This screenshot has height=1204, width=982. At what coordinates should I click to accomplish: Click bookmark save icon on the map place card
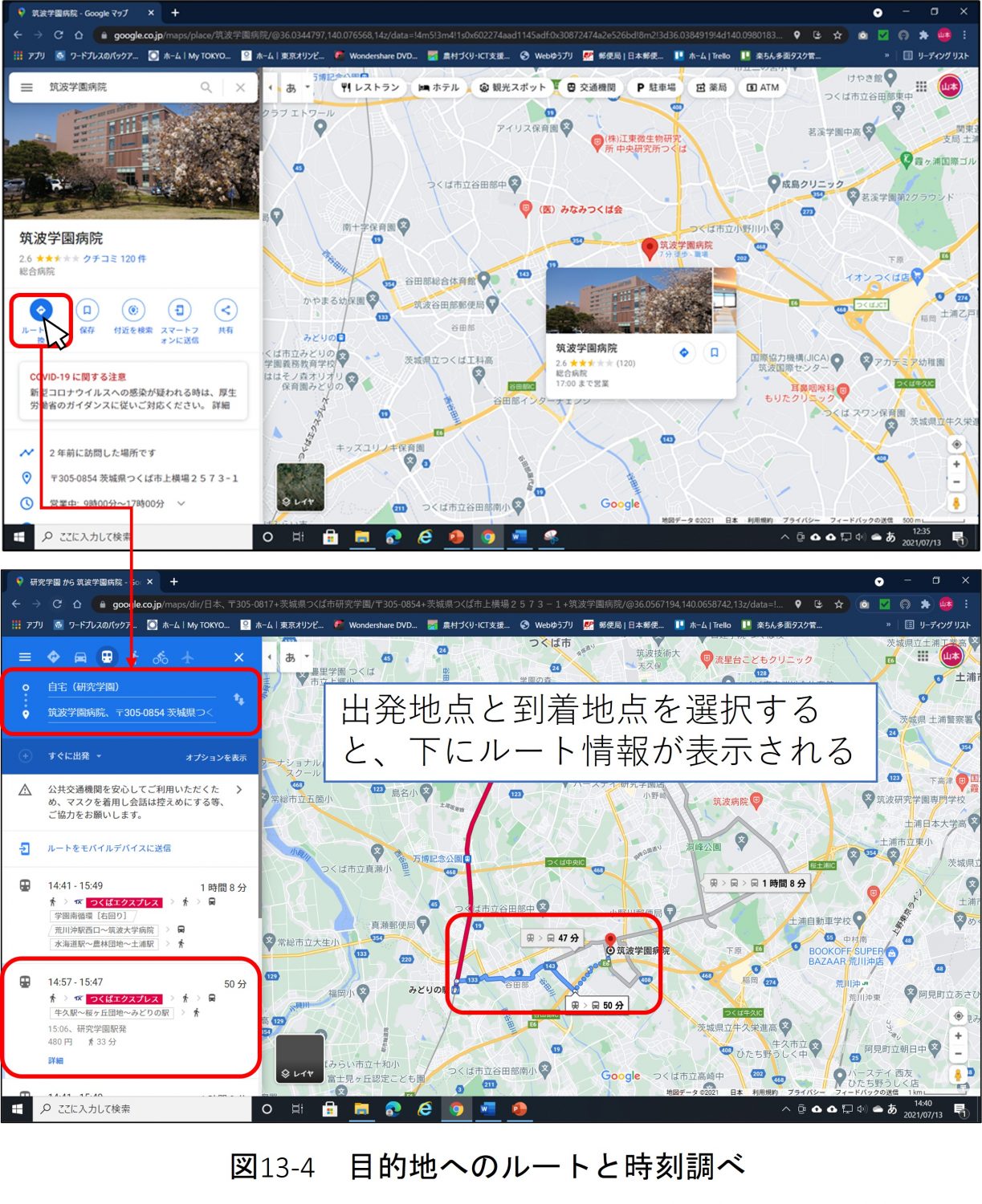(x=714, y=352)
